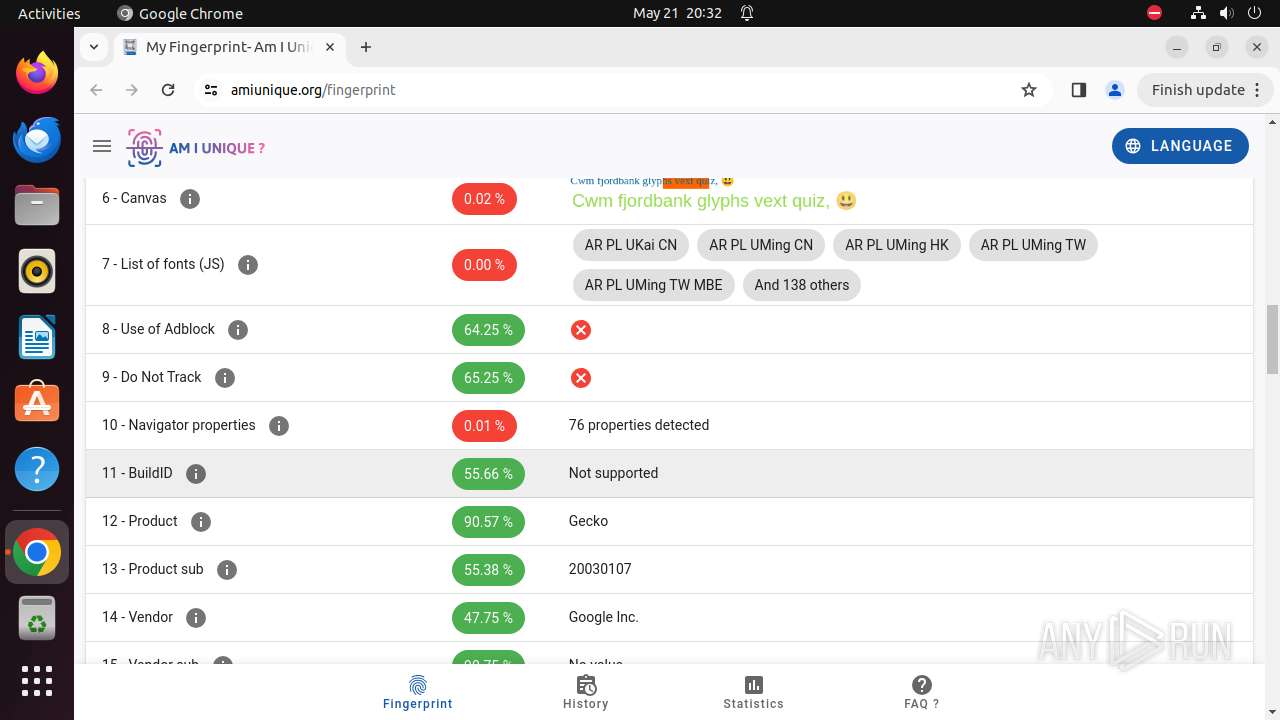Click Adblock red cross status icon
This screenshot has width=1280, height=720.
[580, 330]
